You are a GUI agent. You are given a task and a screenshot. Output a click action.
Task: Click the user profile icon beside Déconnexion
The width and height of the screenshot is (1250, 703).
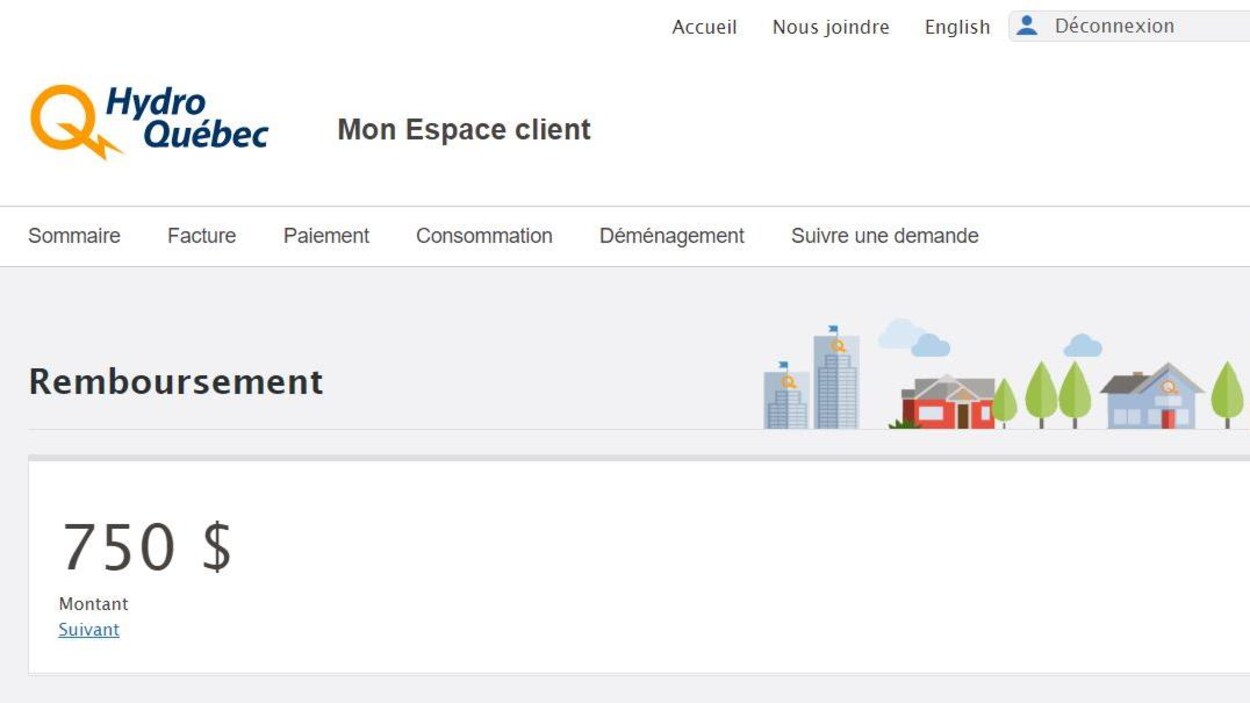click(1027, 26)
